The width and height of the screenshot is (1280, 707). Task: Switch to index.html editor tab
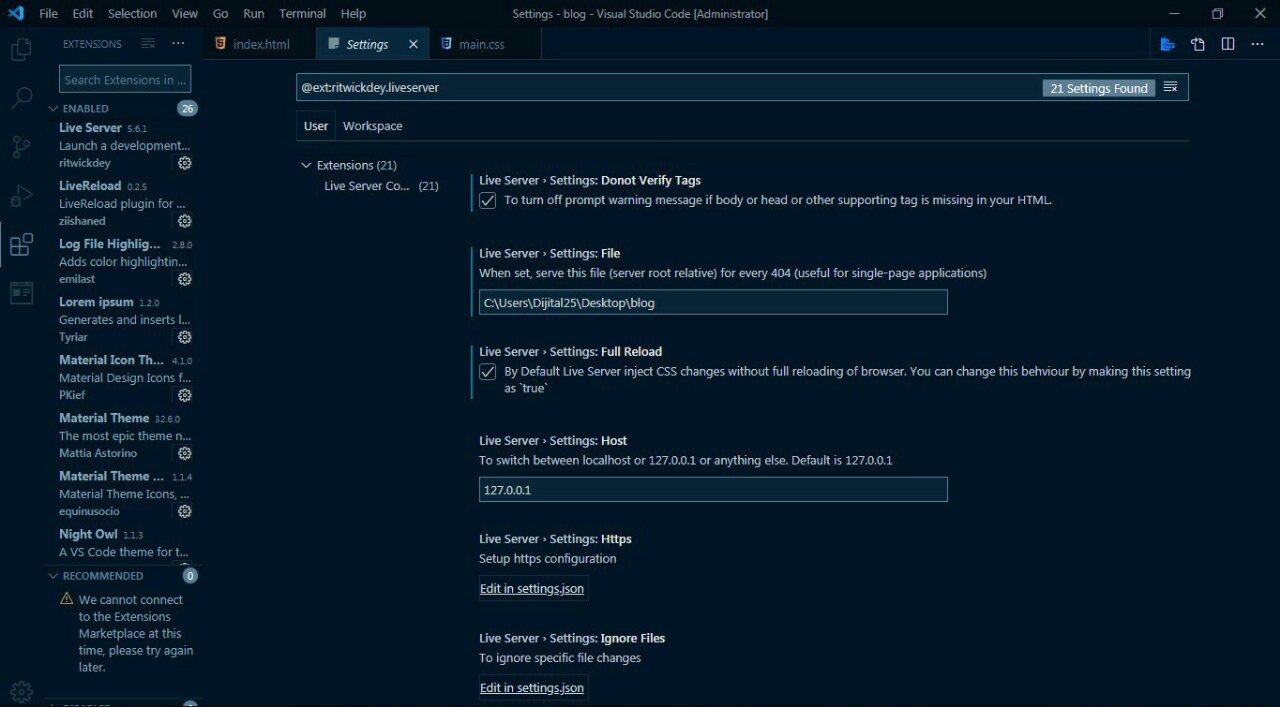[x=260, y=44]
